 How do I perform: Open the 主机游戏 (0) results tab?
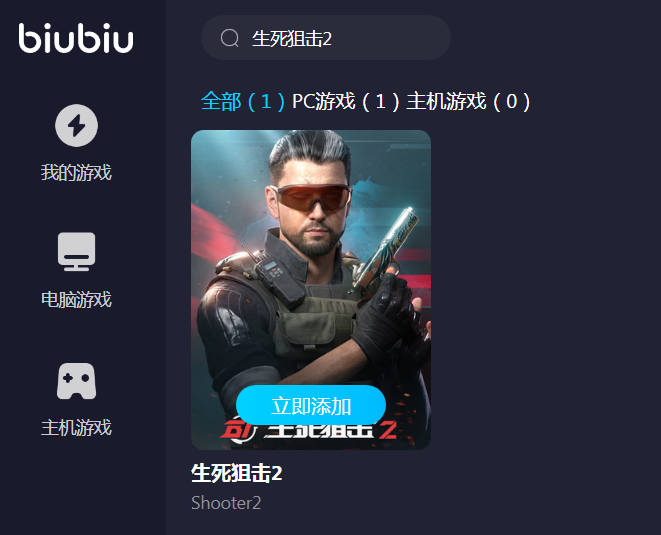click(x=468, y=101)
